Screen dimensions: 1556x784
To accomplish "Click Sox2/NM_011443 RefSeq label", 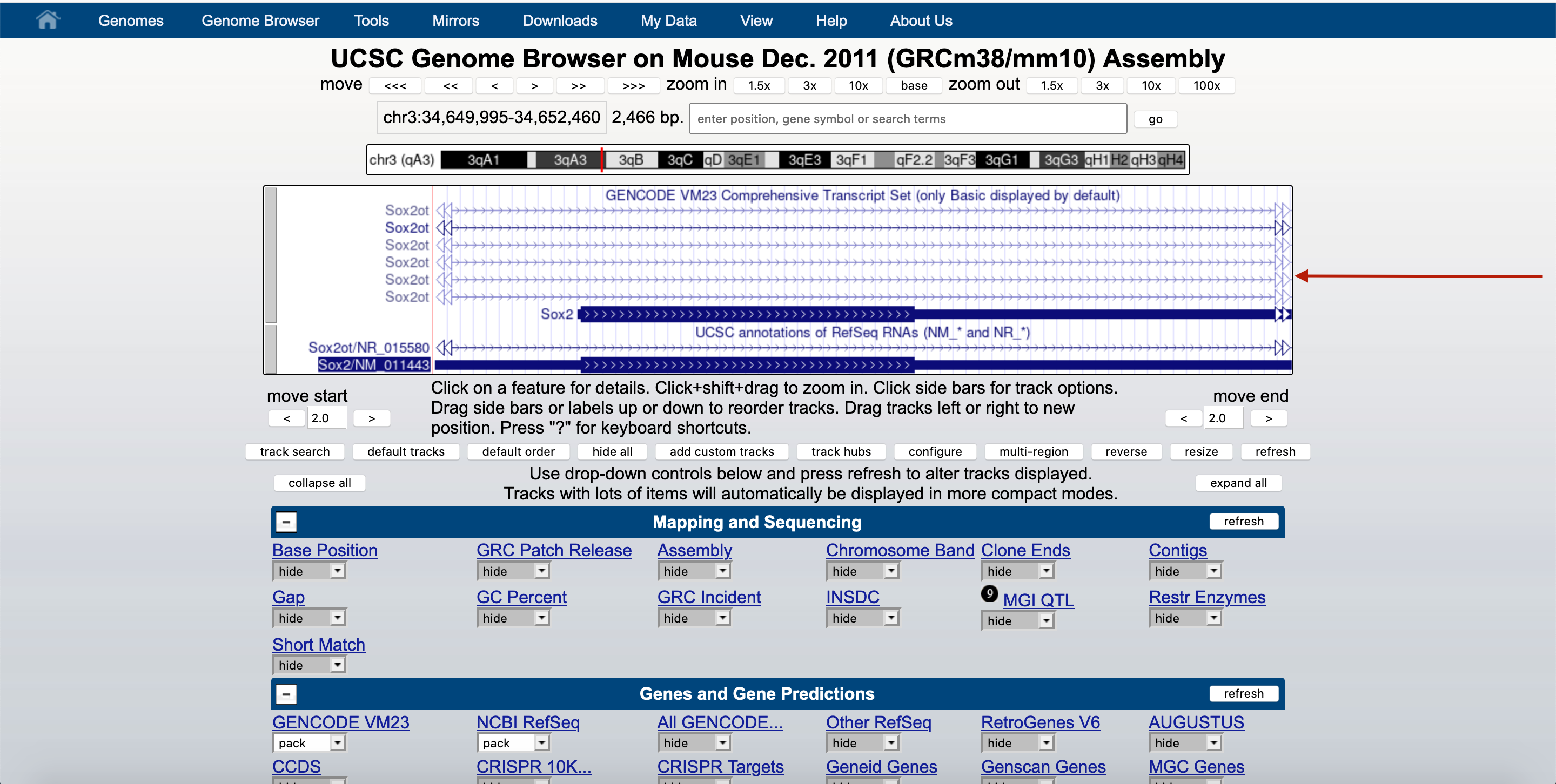I will pyautogui.click(x=373, y=364).
